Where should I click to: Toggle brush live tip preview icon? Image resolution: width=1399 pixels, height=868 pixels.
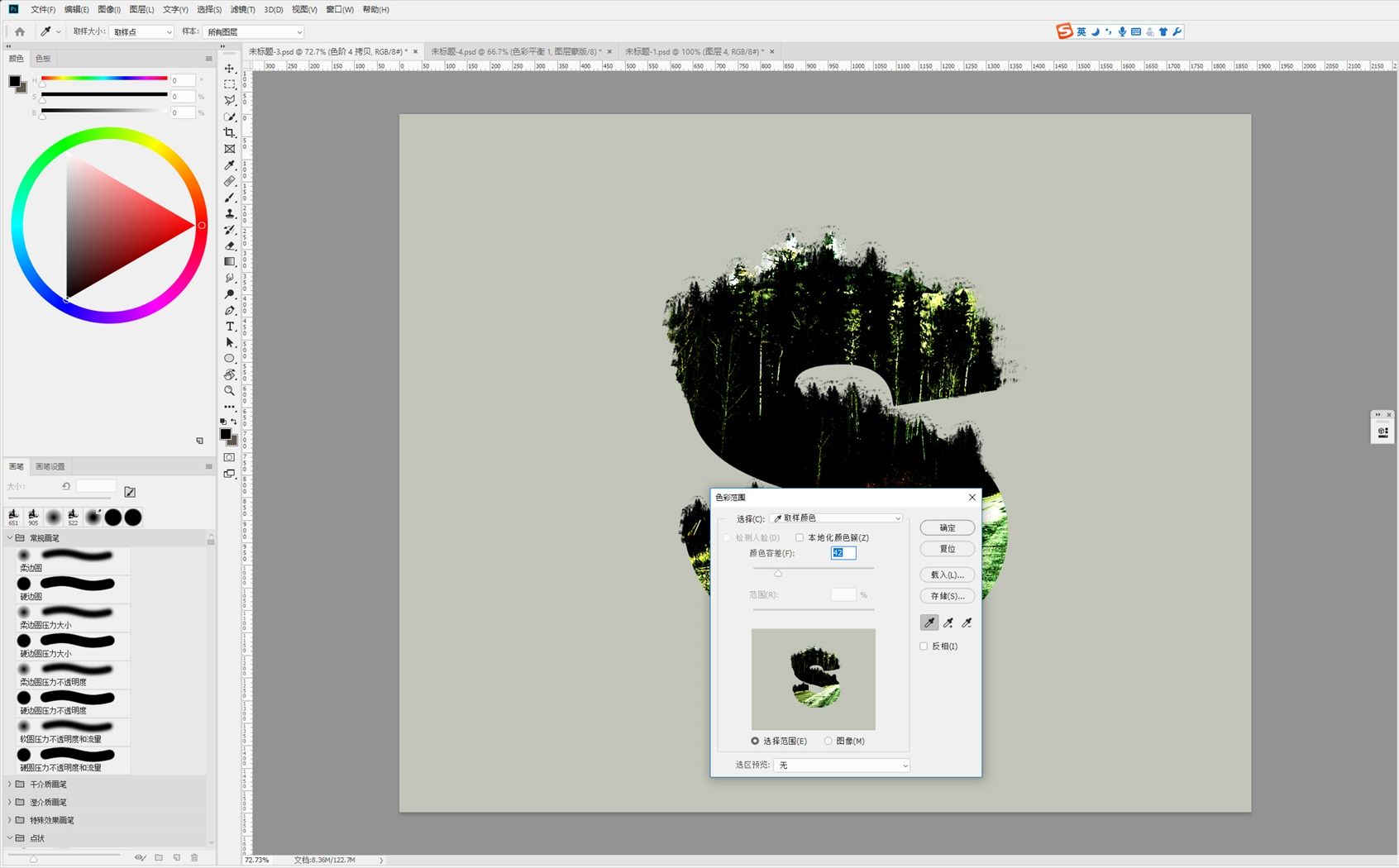pyautogui.click(x=141, y=858)
